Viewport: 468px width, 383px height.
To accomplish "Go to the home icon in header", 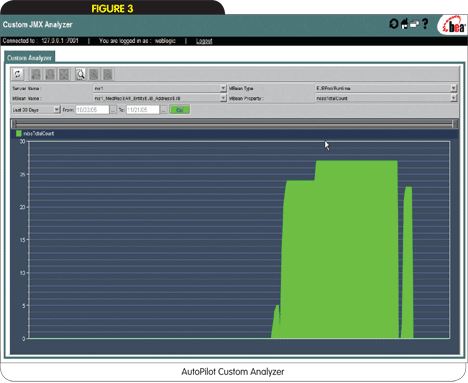I will pyautogui.click(x=404, y=24).
